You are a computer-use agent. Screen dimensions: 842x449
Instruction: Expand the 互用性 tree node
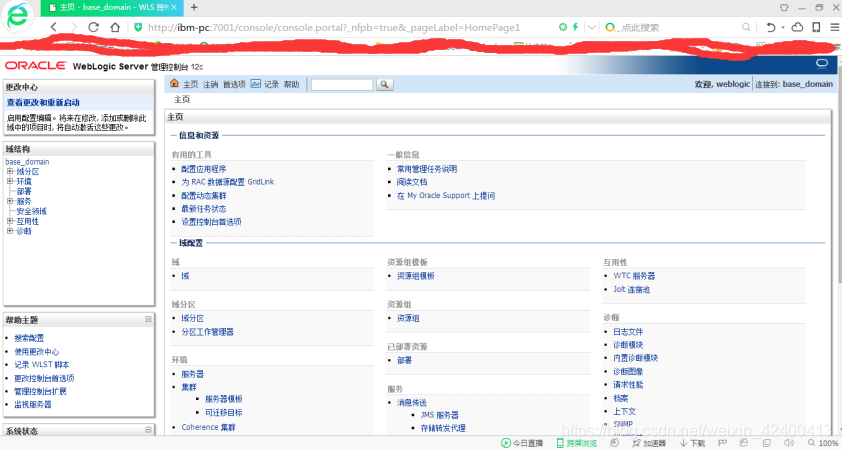[x=10, y=221]
